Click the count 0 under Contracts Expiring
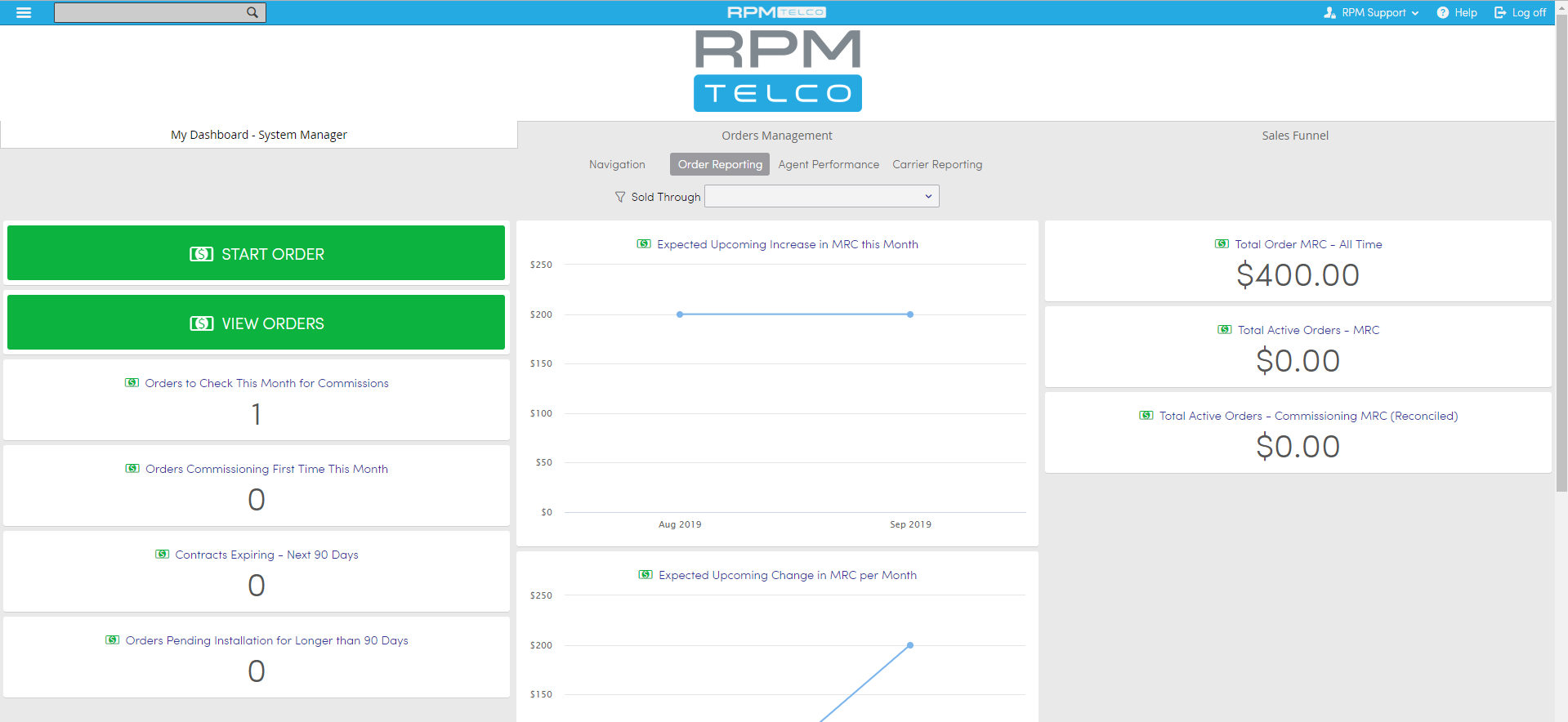 pyautogui.click(x=257, y=586)
